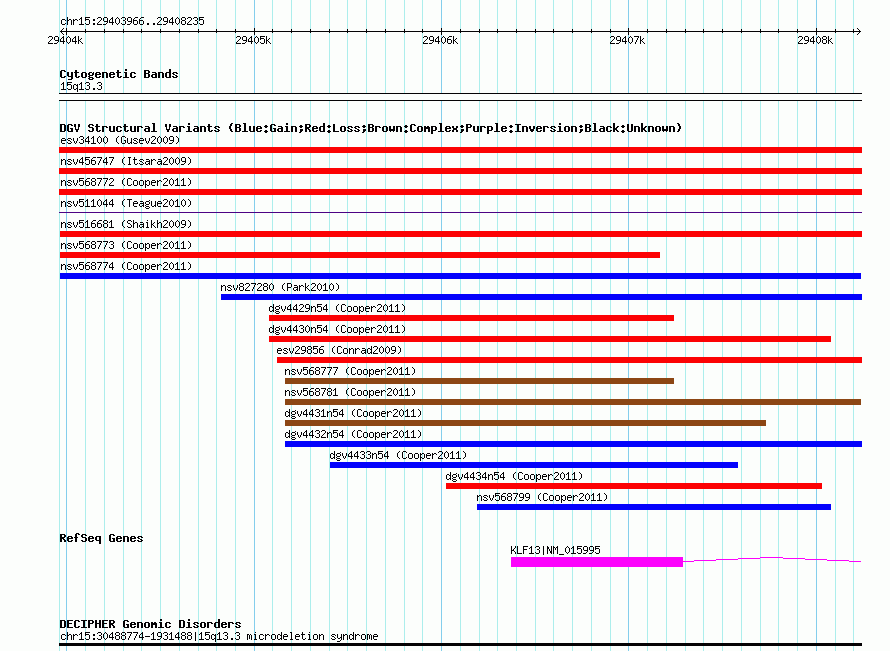
Task: Open the dgv4433n54 (Cooper2011) label
Action: [x=398, y=455]
